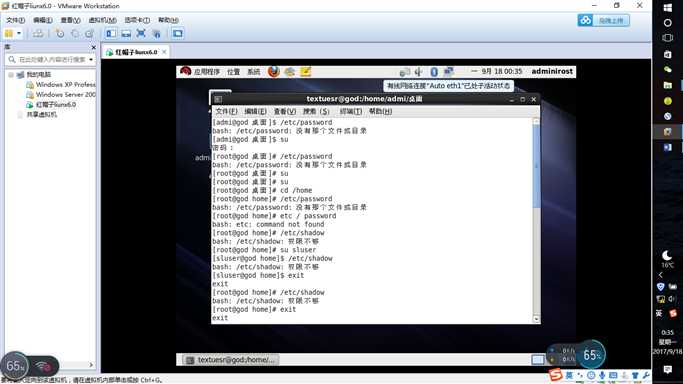The width and height of the screenshot is (683, 384).
Task: Click the Sogou input S logo icon
Action: click(x=556, y=374)
